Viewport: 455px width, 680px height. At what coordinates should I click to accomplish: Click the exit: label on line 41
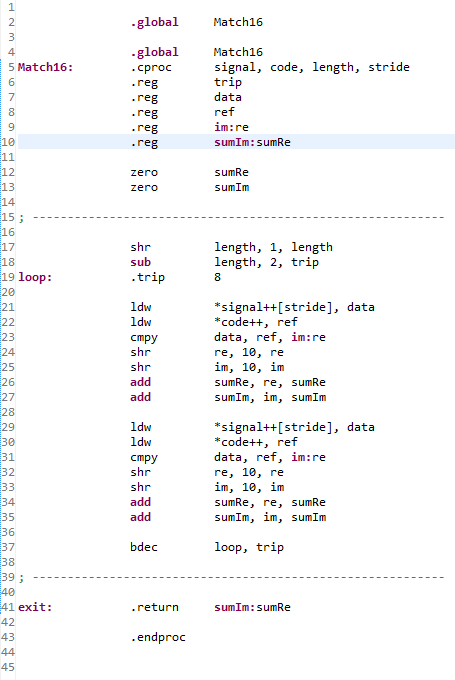click(35, 607)
